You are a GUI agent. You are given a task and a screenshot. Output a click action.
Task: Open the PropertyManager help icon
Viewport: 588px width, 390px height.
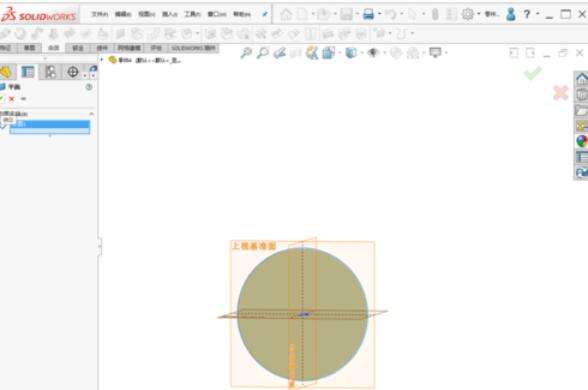pos(89,87)
